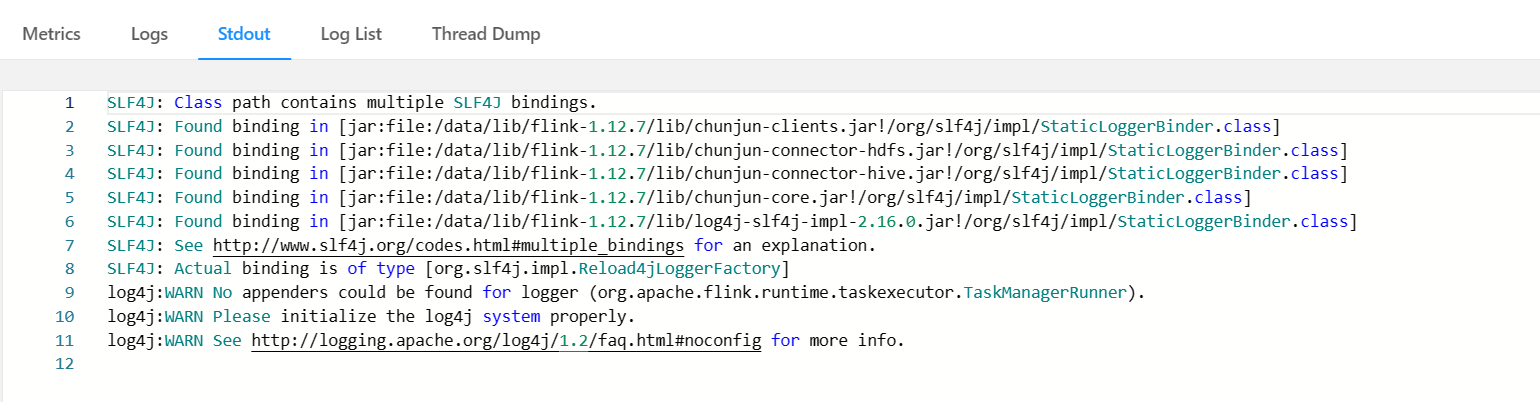This screenshot has width=1540, height=402.
Task: Click line number 6 in gutter
Action: click(x=69, y=221)
